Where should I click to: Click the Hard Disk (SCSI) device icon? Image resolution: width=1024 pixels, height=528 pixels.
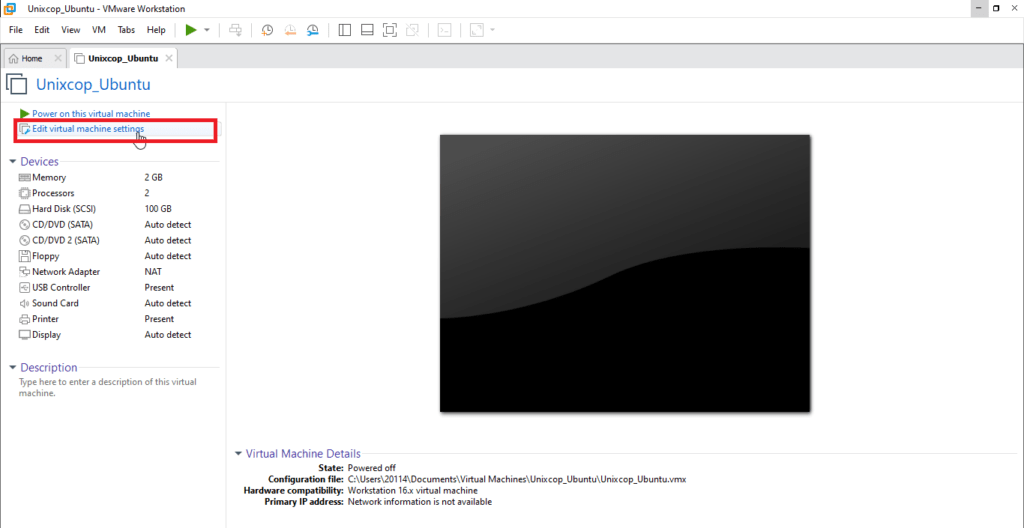click(25, 209)
